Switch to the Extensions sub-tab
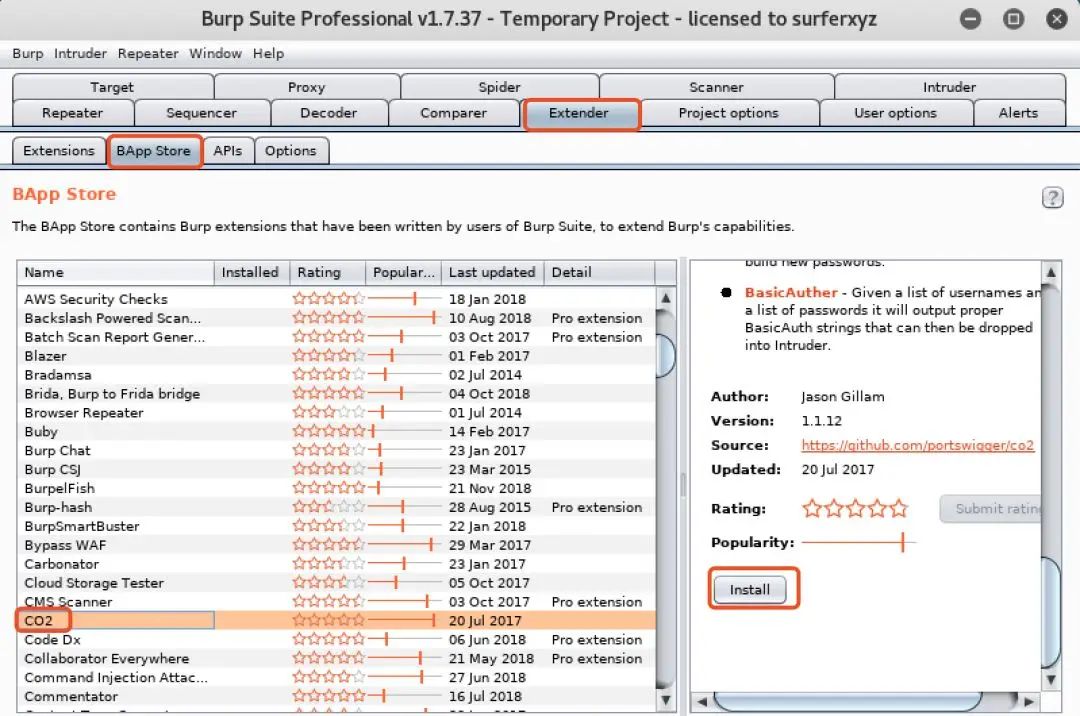This screenshot has width=1080, height=716. [59, 151]
